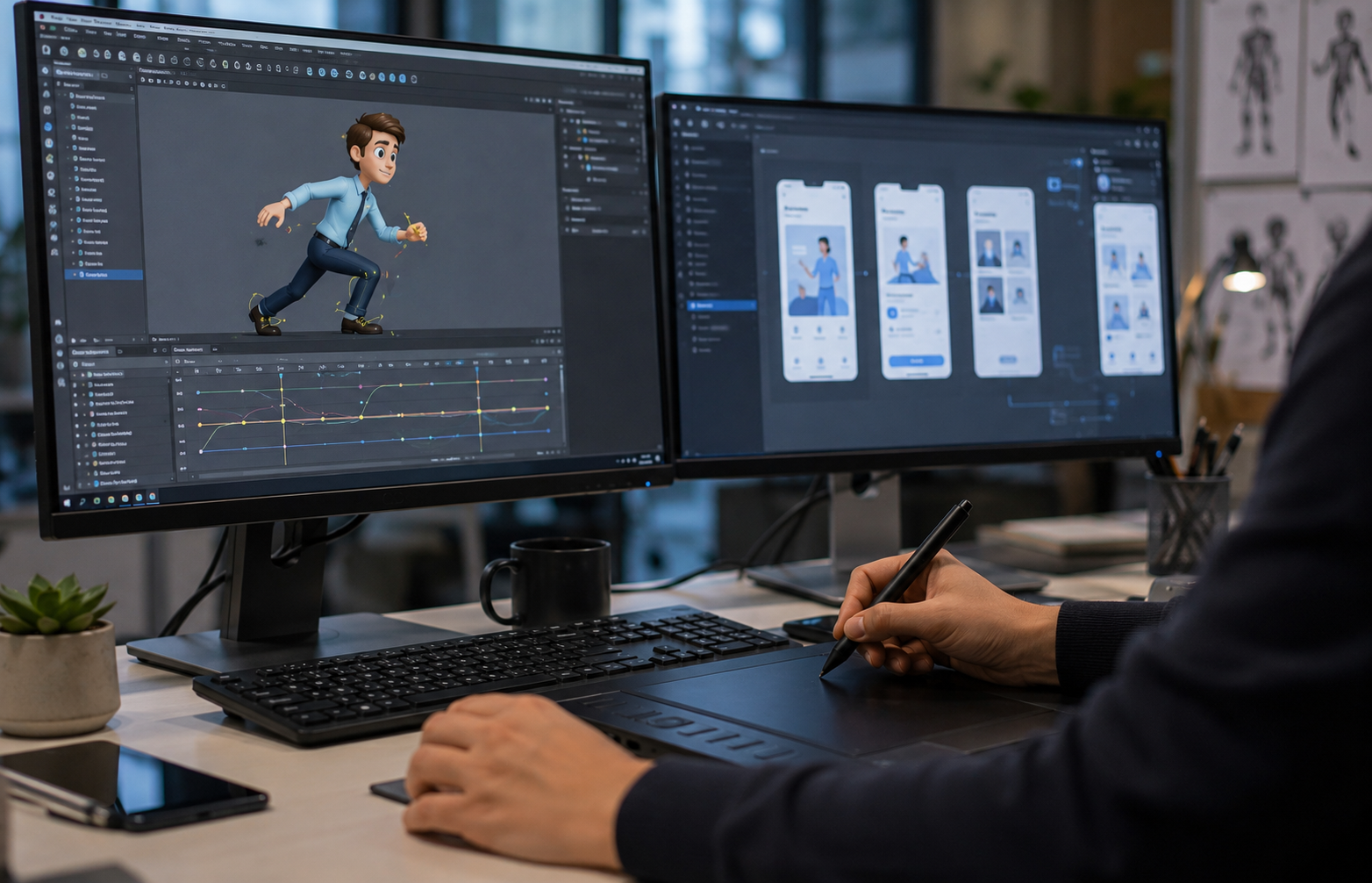1372x883 pixels.
Task: Select the running character in the 3D viewport
Action: click(x=340, y=225)
